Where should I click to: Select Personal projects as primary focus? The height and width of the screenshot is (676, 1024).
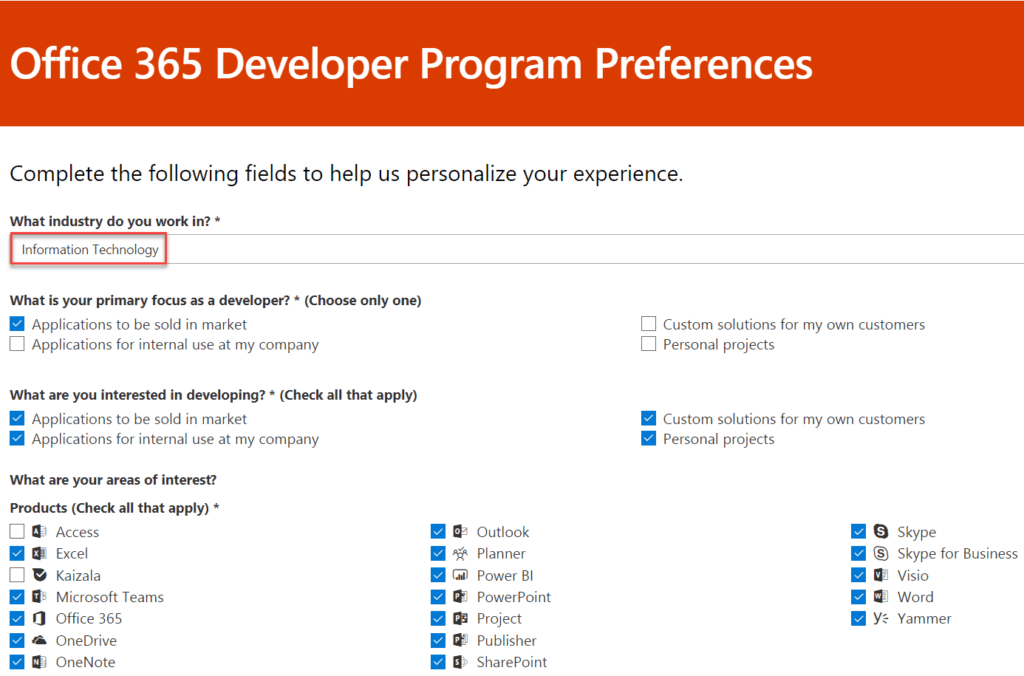[x=648, y=344]
